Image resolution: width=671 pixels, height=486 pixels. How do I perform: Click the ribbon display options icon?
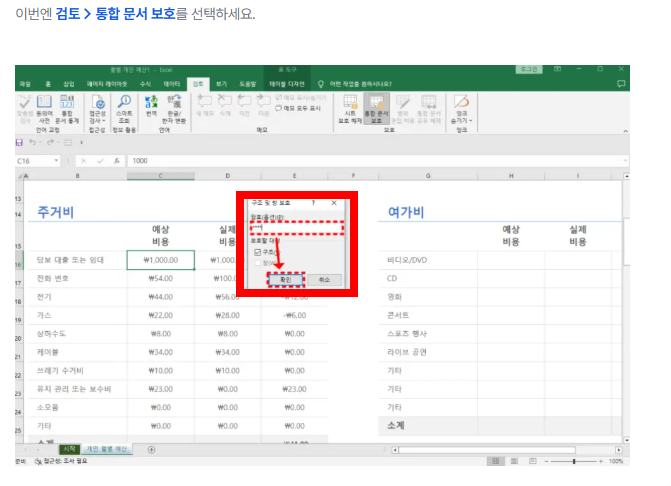click(x=557, y=69)
